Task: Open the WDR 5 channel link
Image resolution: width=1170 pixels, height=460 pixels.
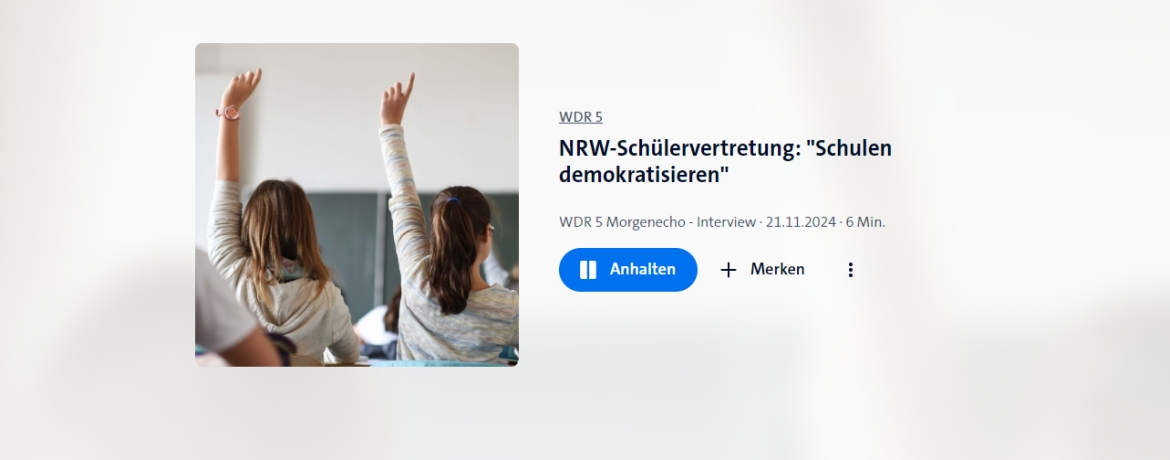Action: point(581,116)
